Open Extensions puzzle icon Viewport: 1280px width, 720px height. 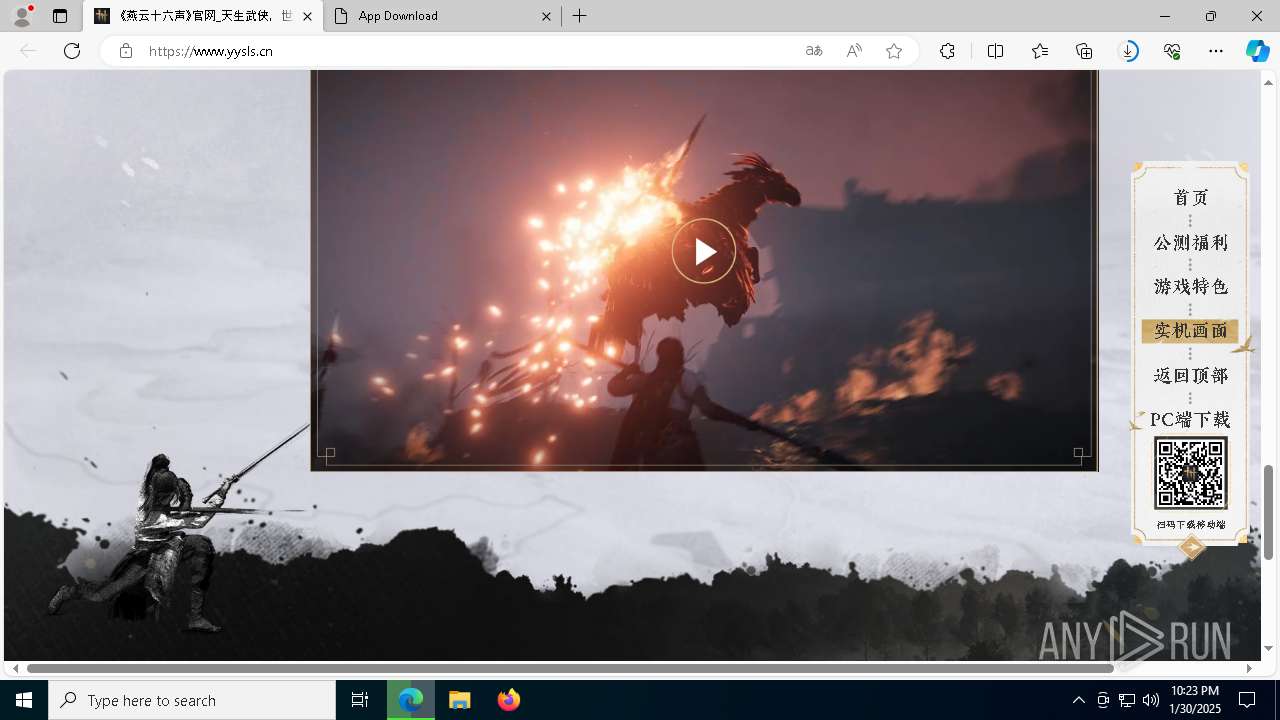pos(947,51)
